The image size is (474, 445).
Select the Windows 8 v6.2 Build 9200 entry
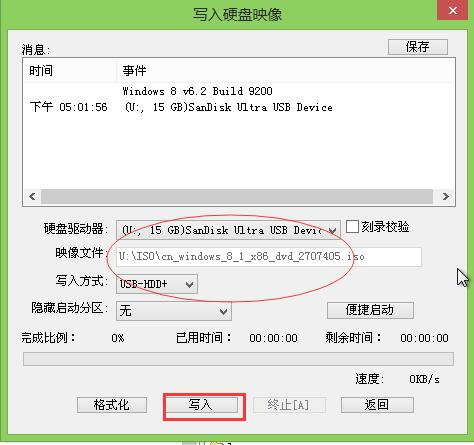[197, 91]
